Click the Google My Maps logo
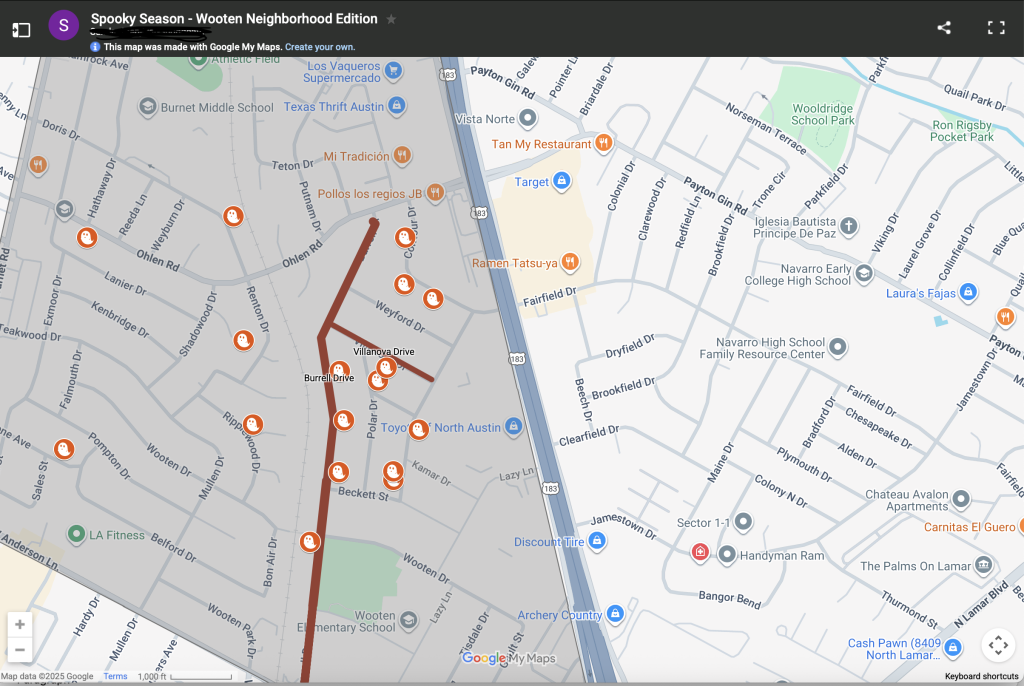 pos(509,658)
